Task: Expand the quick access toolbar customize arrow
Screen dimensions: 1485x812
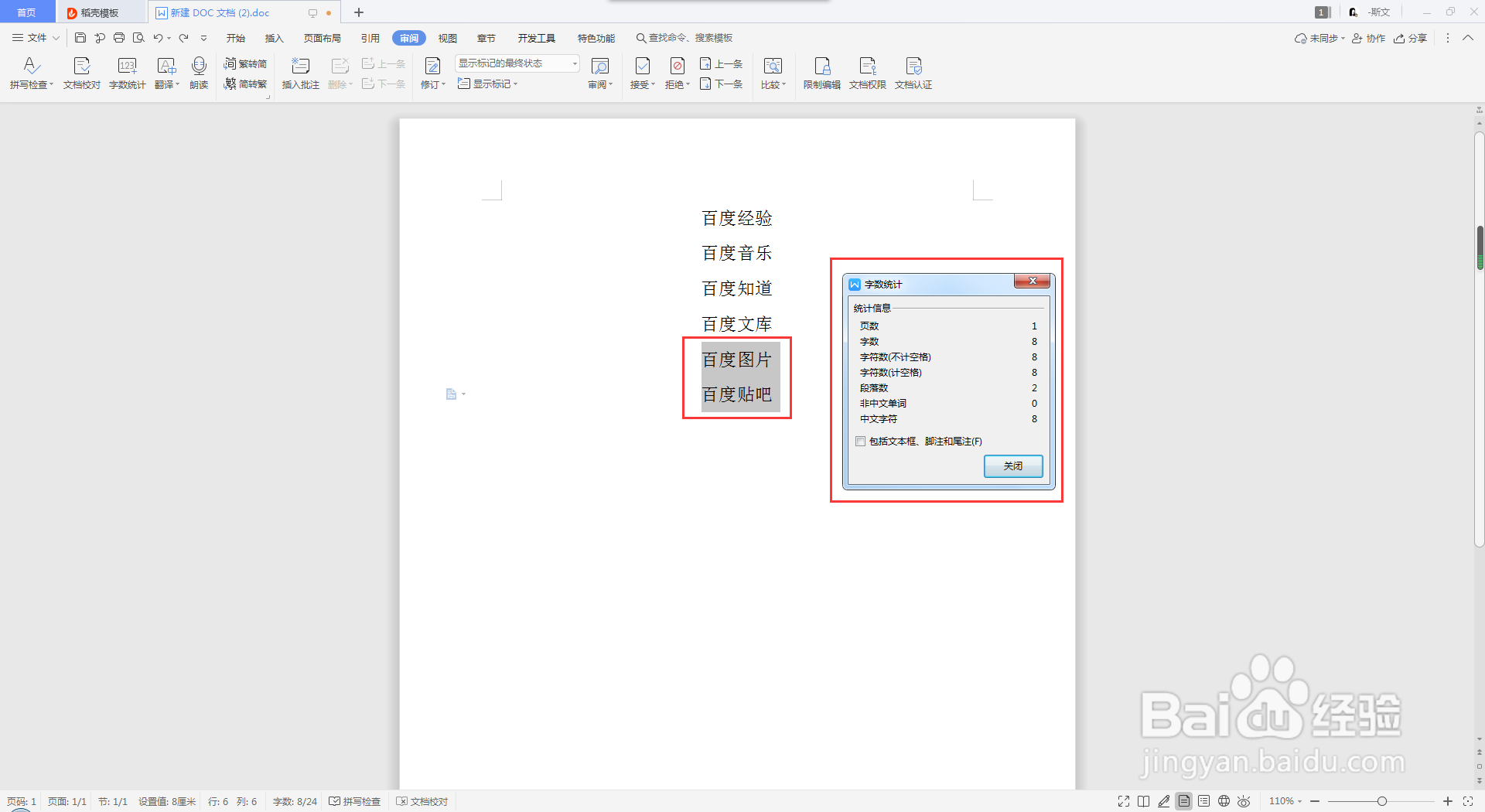Action: pyautogui.click(x=204, y=38)
